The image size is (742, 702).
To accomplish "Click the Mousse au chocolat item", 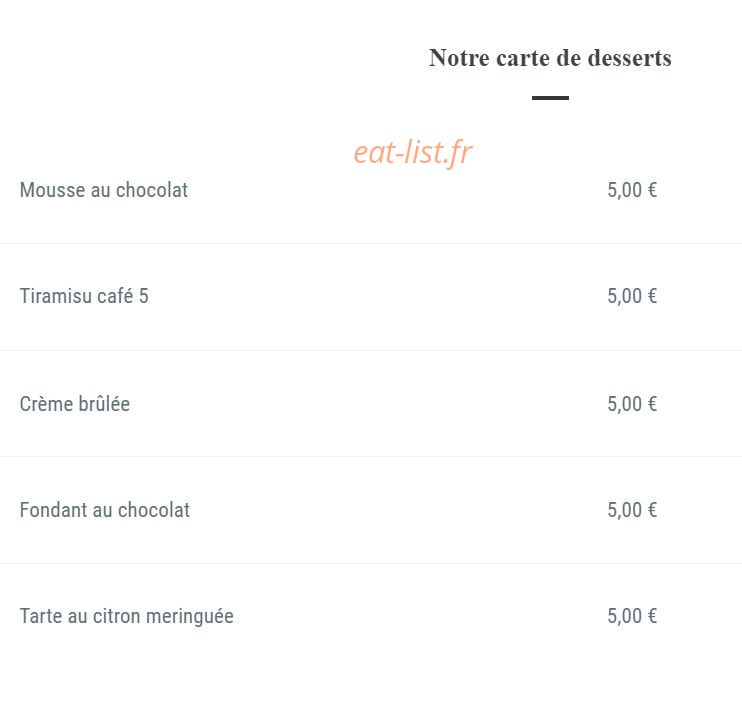I will click(104, 190).
